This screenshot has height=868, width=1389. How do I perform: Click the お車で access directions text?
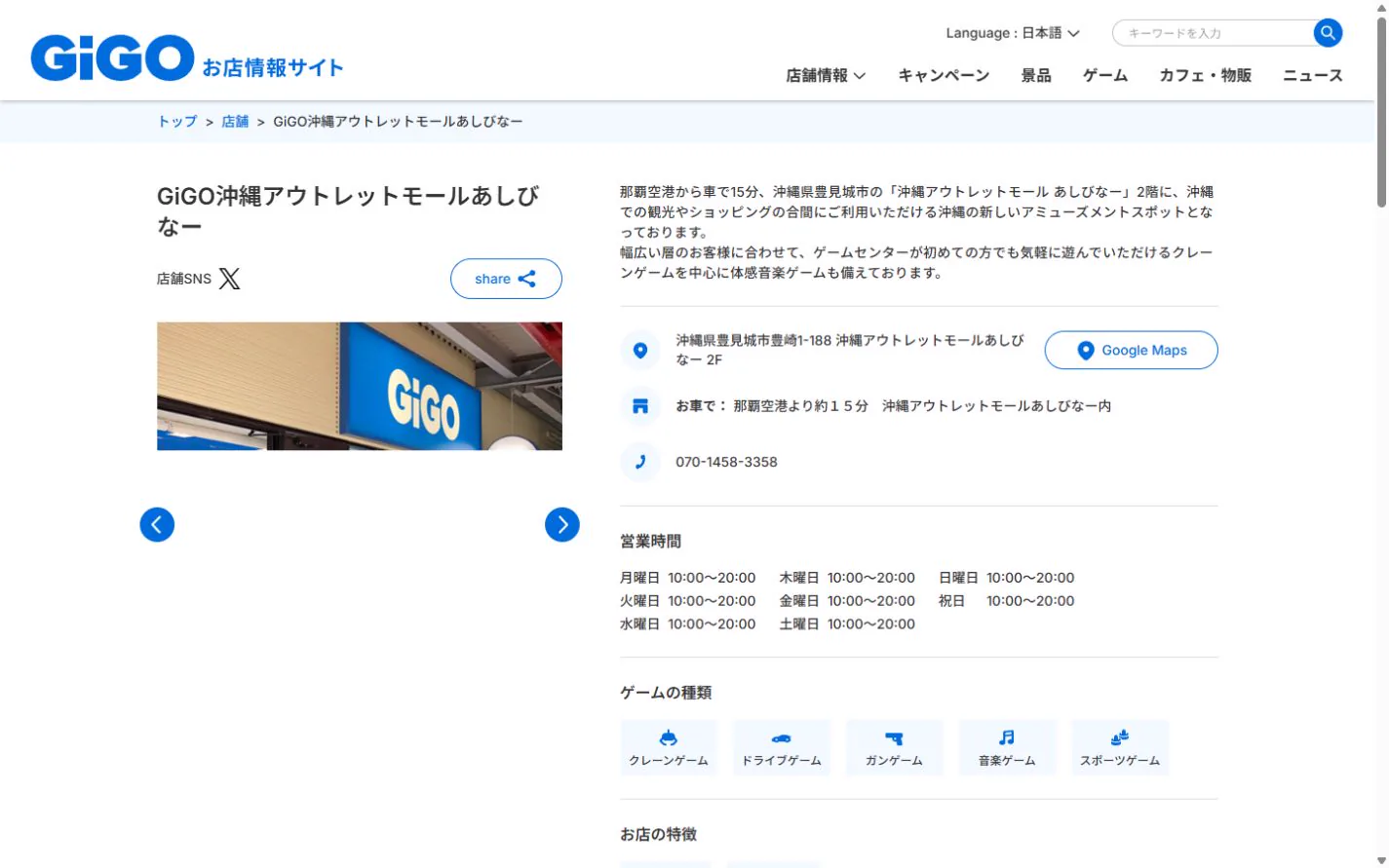[x=894, y=406]
